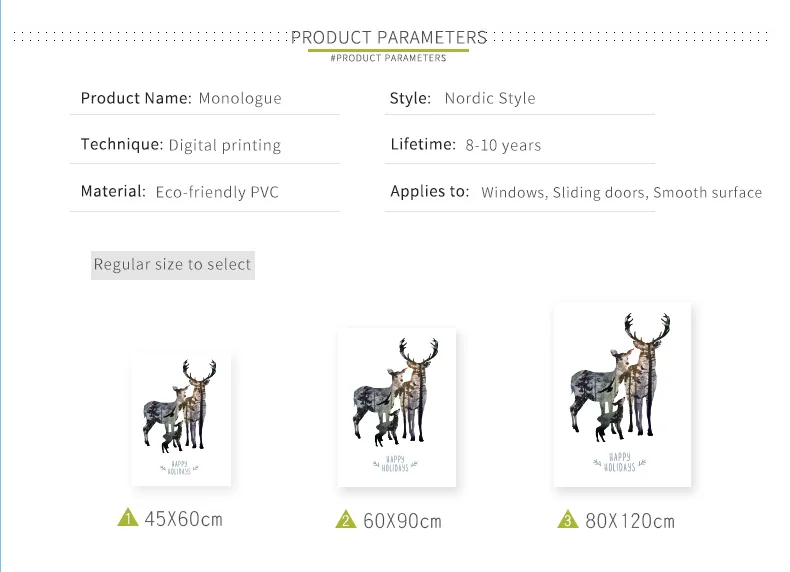790x572 pixels.
Task: Click the 'Style:' label
Action: [x=410, y=98]
